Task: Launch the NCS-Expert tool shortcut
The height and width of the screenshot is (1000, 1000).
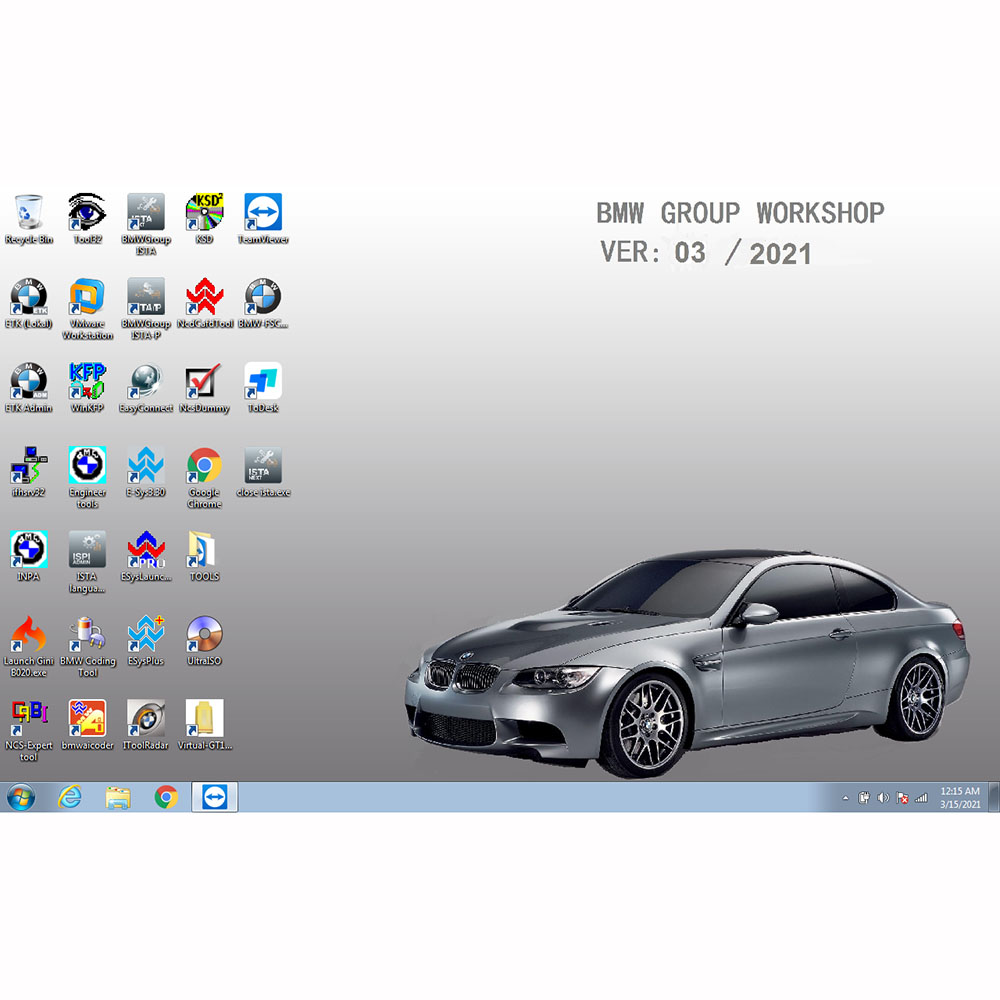Action: (x=29, y=730)
